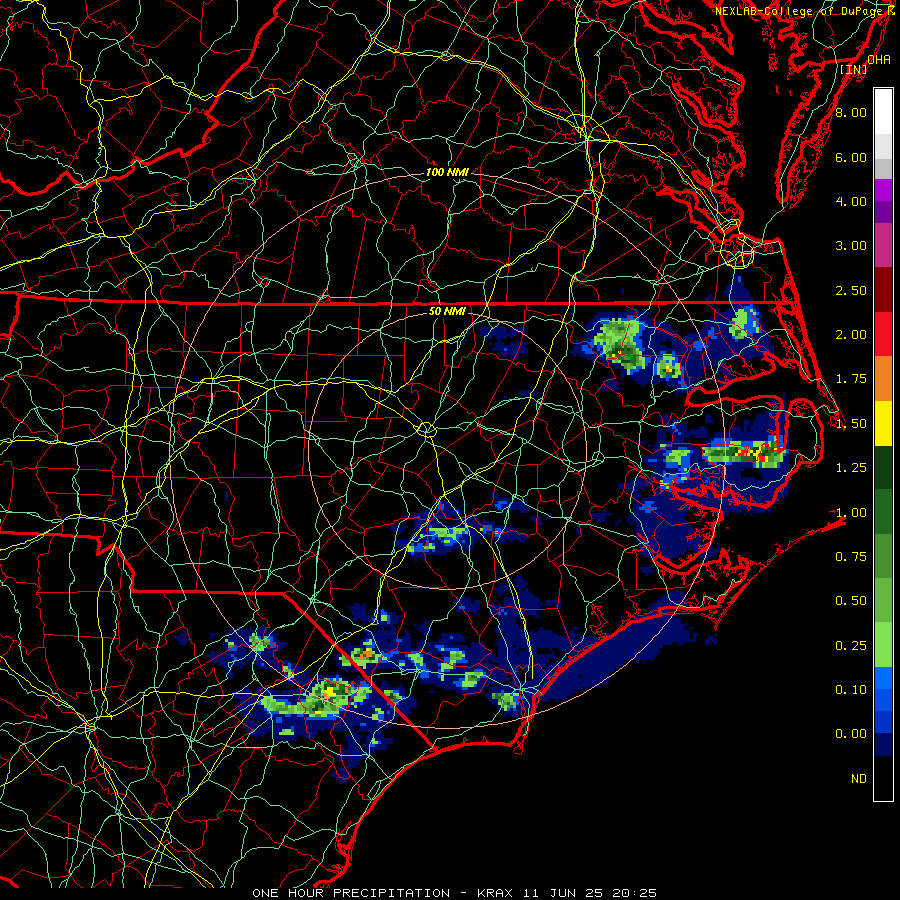Click the dark red legend band above 2.50

(883, 290)
